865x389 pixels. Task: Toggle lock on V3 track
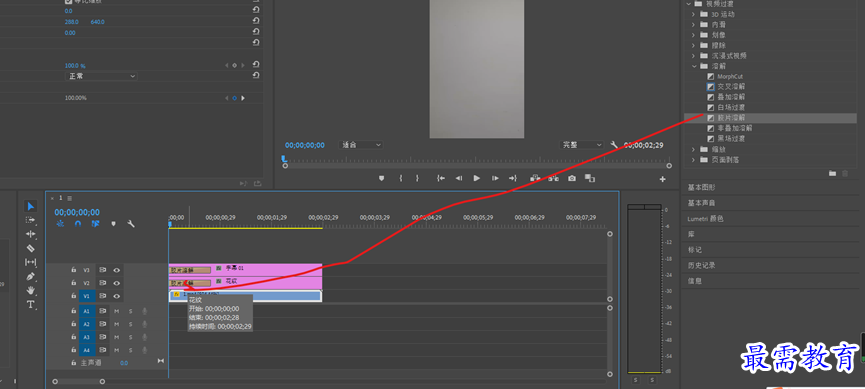[x=73, y=270]
